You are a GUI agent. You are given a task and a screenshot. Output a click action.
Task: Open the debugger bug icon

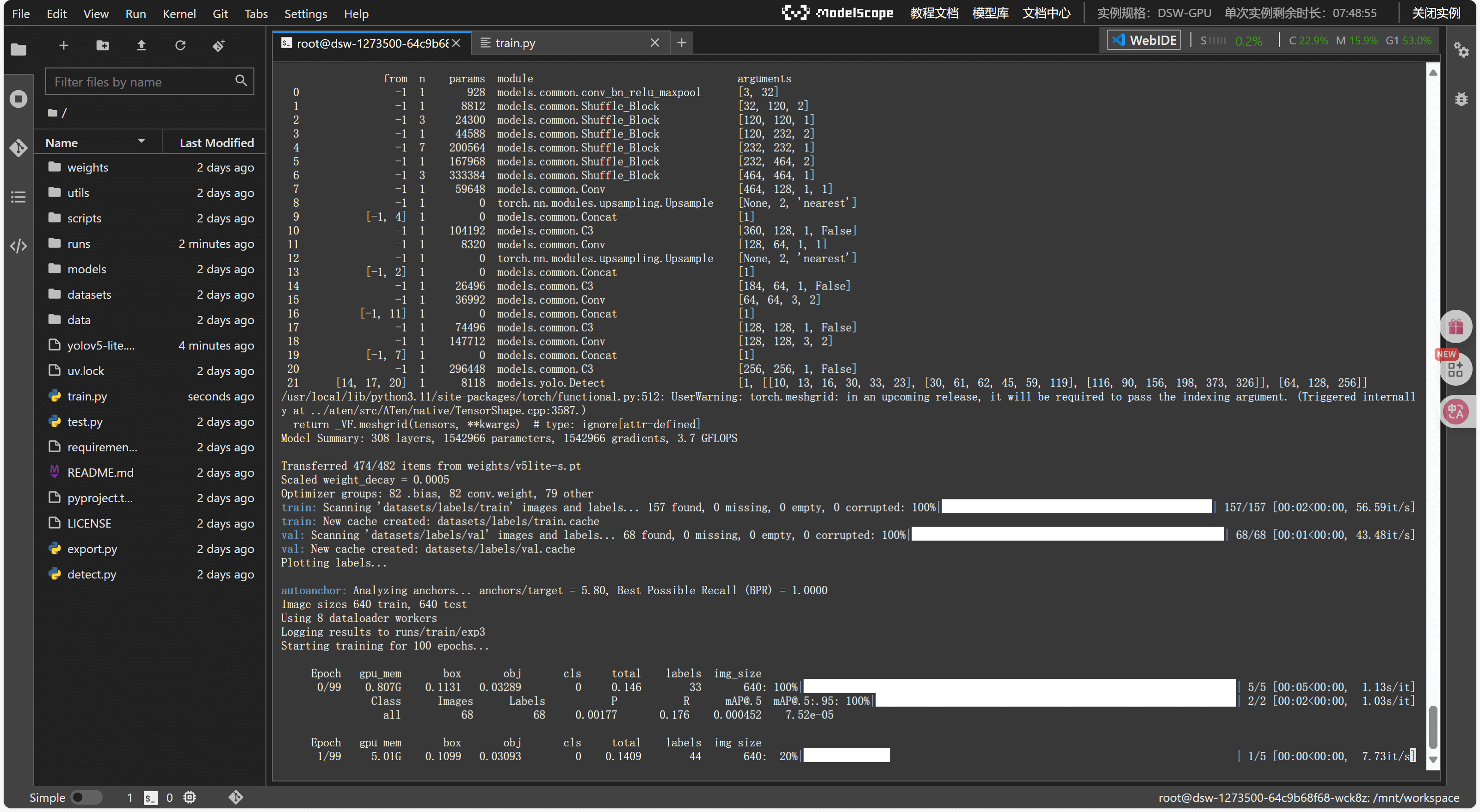click(1461, 99)
